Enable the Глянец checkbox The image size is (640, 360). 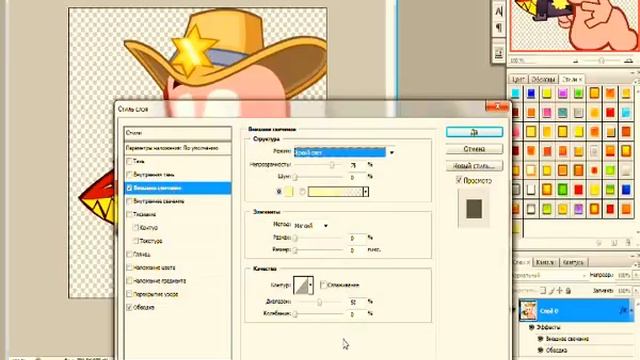coord(129,254)
